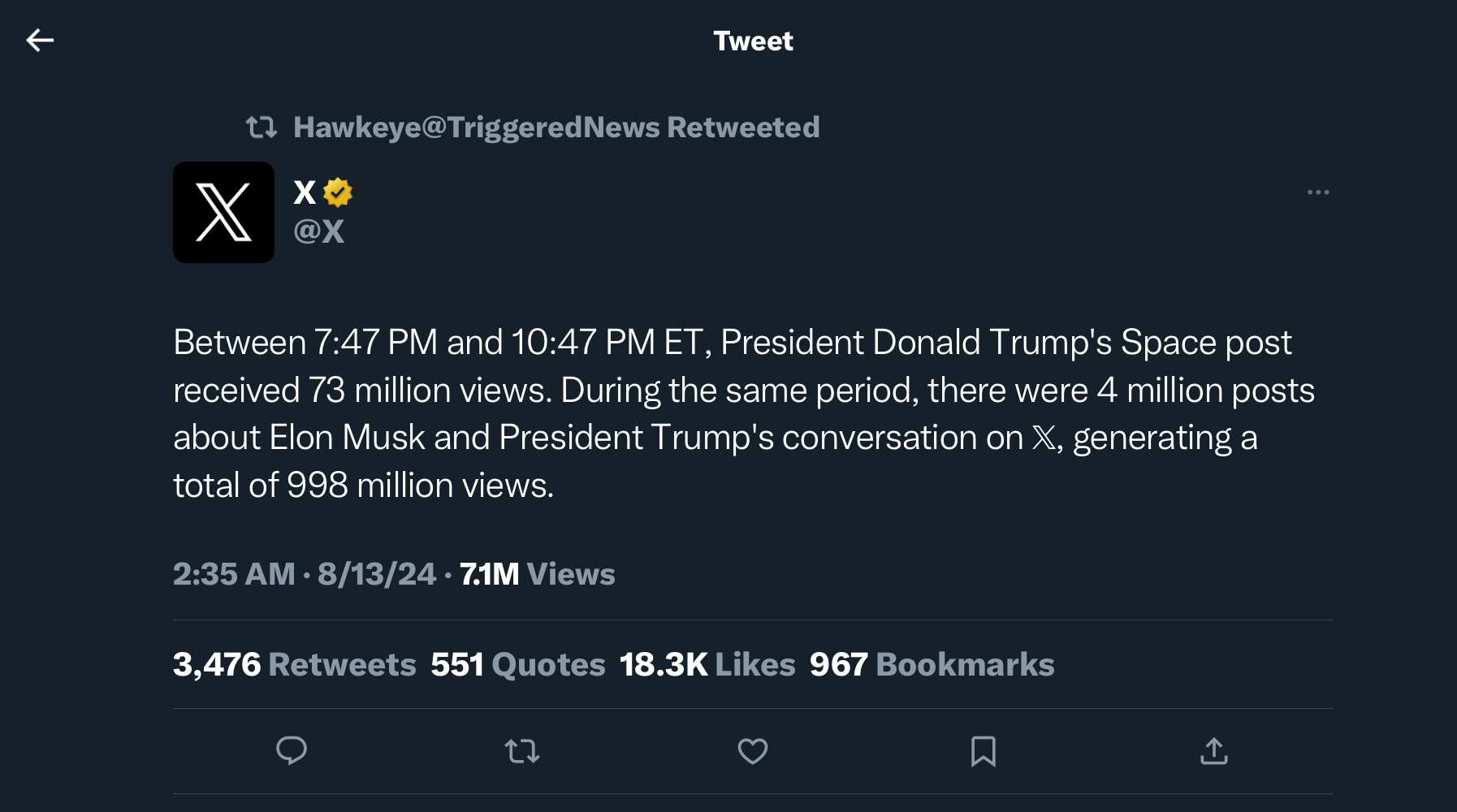Click the tweet body text
Image resolution: width=1457 pixels, height=812 pixels.
coord(744,413)
